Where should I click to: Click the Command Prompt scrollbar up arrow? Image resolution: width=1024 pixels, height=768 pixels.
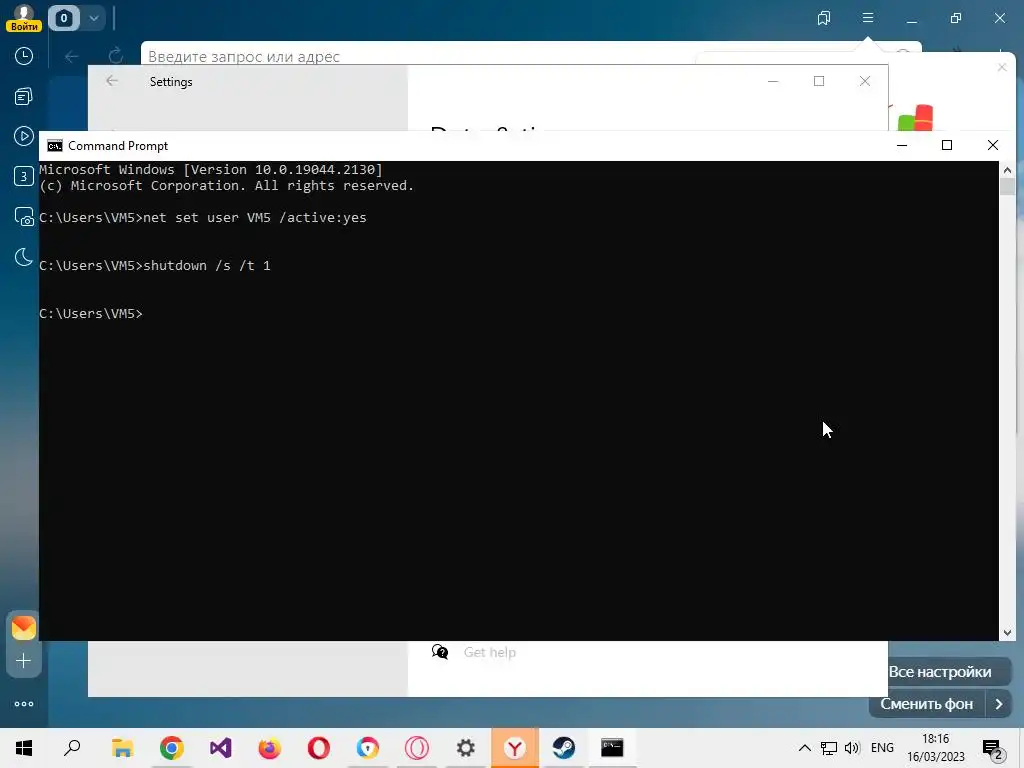(x=1007, y=170)
